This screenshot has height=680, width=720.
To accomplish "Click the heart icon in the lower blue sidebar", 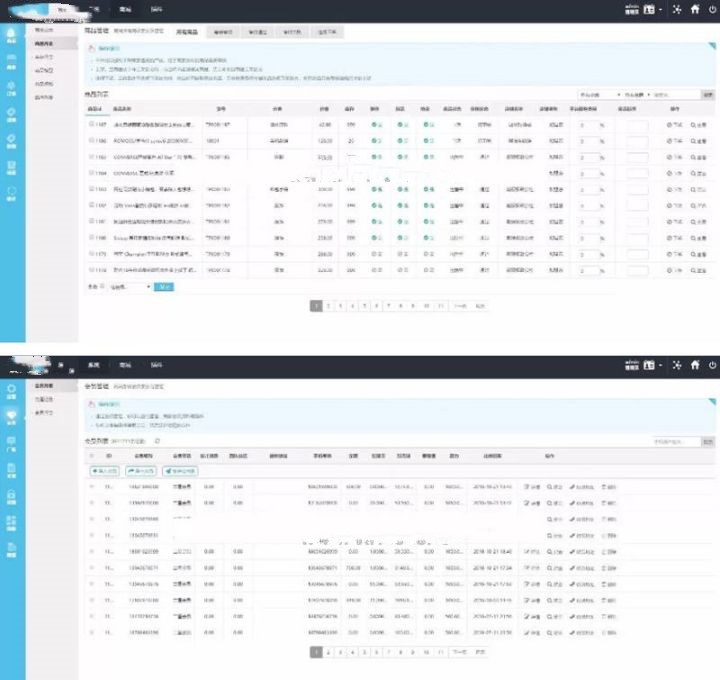I will coord(11,414).
